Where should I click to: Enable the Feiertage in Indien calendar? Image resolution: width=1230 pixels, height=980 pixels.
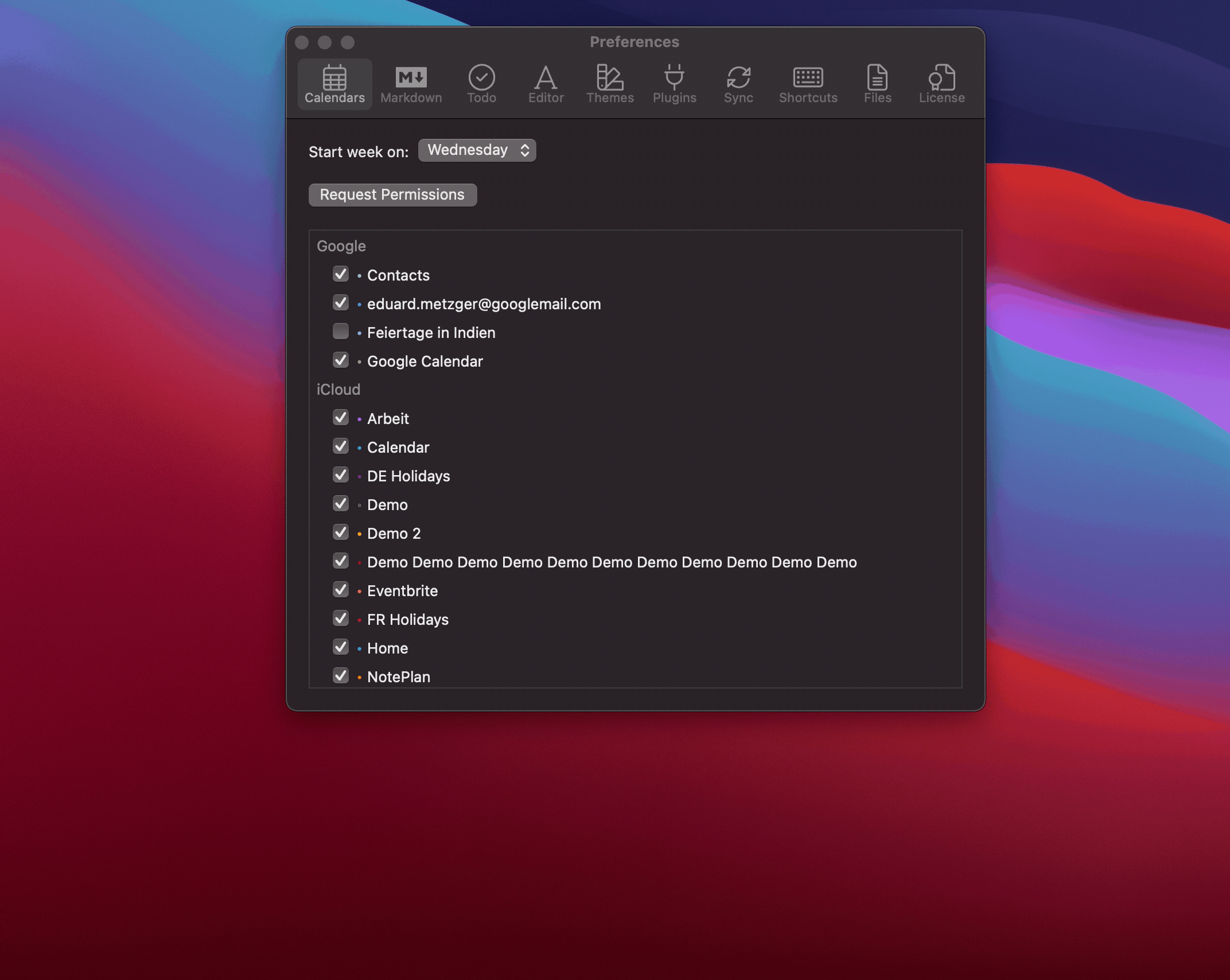pos(341,332)
